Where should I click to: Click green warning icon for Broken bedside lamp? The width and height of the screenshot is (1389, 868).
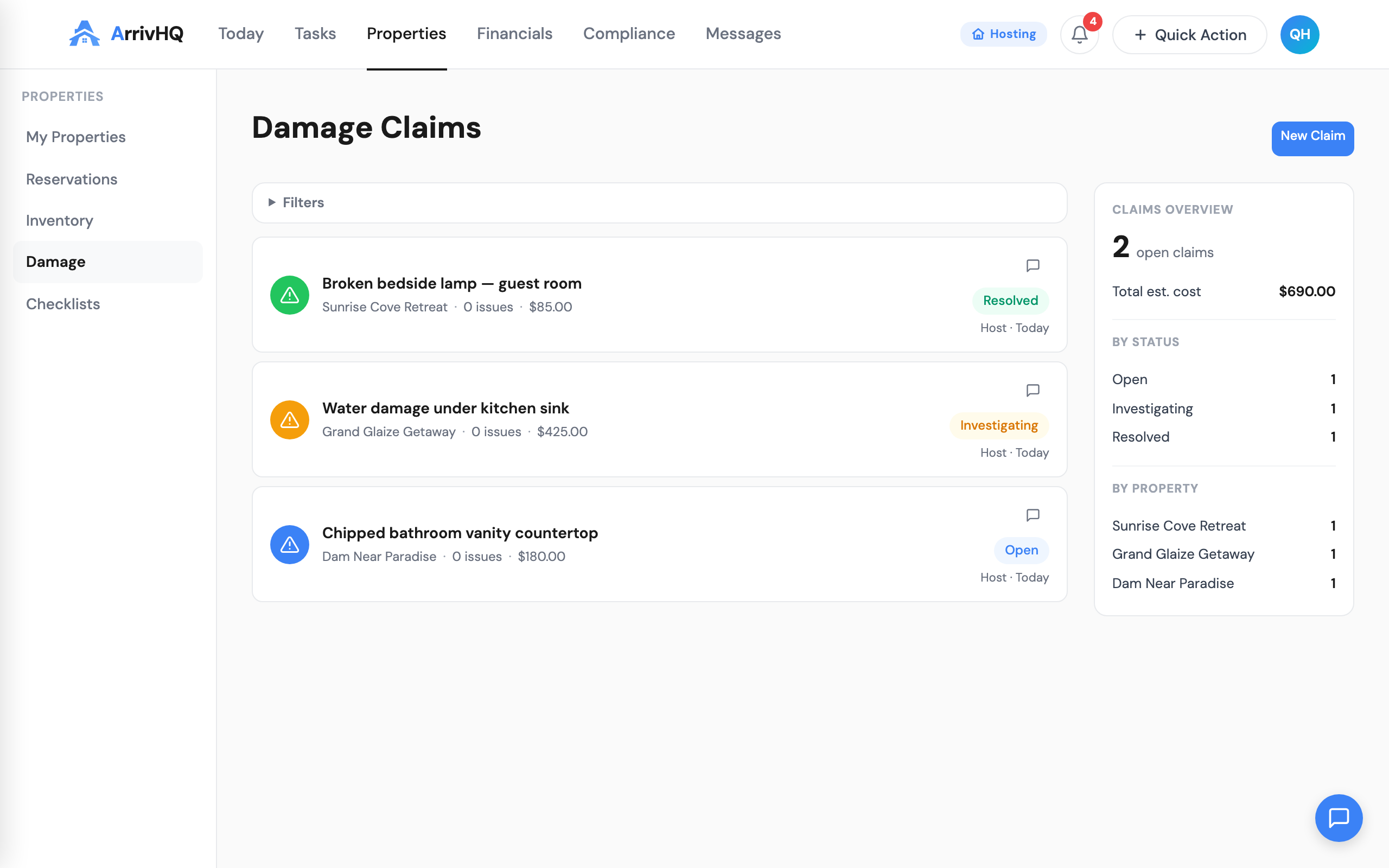click(290, 295)
